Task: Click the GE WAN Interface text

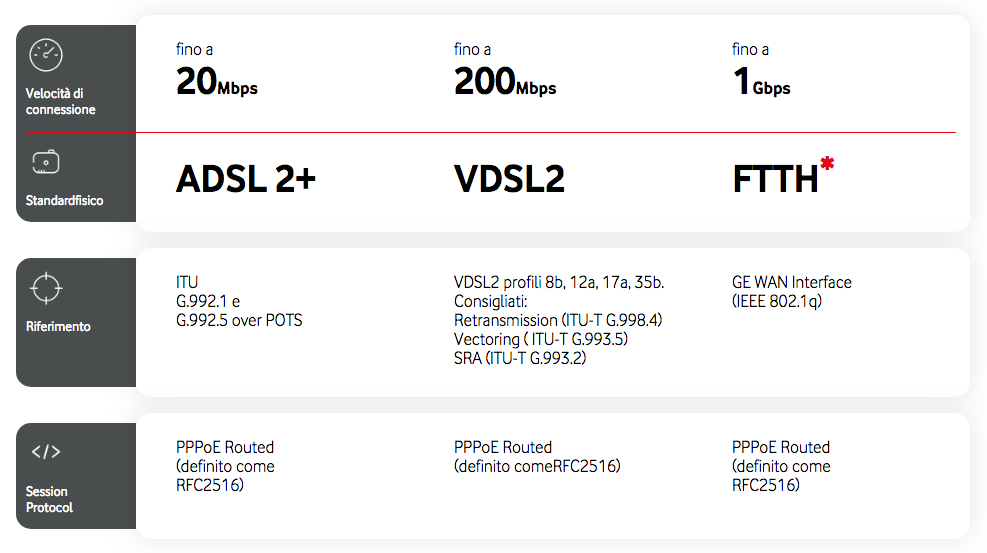Action: click(x=792, y=282)
